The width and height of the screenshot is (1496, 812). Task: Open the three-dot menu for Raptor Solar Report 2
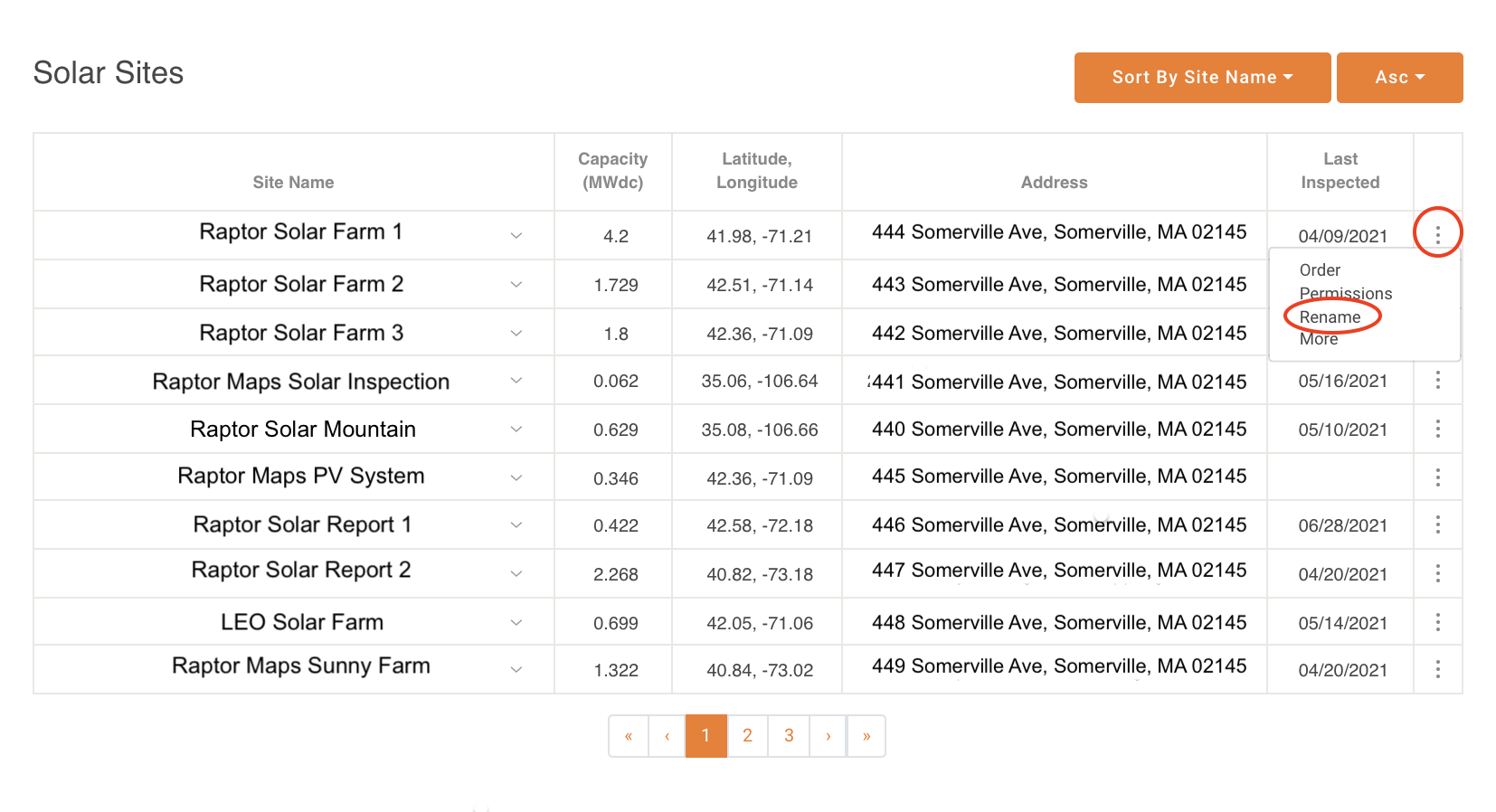click(x=1437, y=573)
